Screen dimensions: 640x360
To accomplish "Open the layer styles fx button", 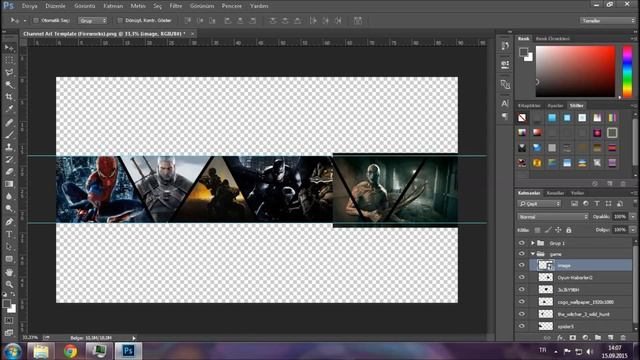I will point(560,338).
